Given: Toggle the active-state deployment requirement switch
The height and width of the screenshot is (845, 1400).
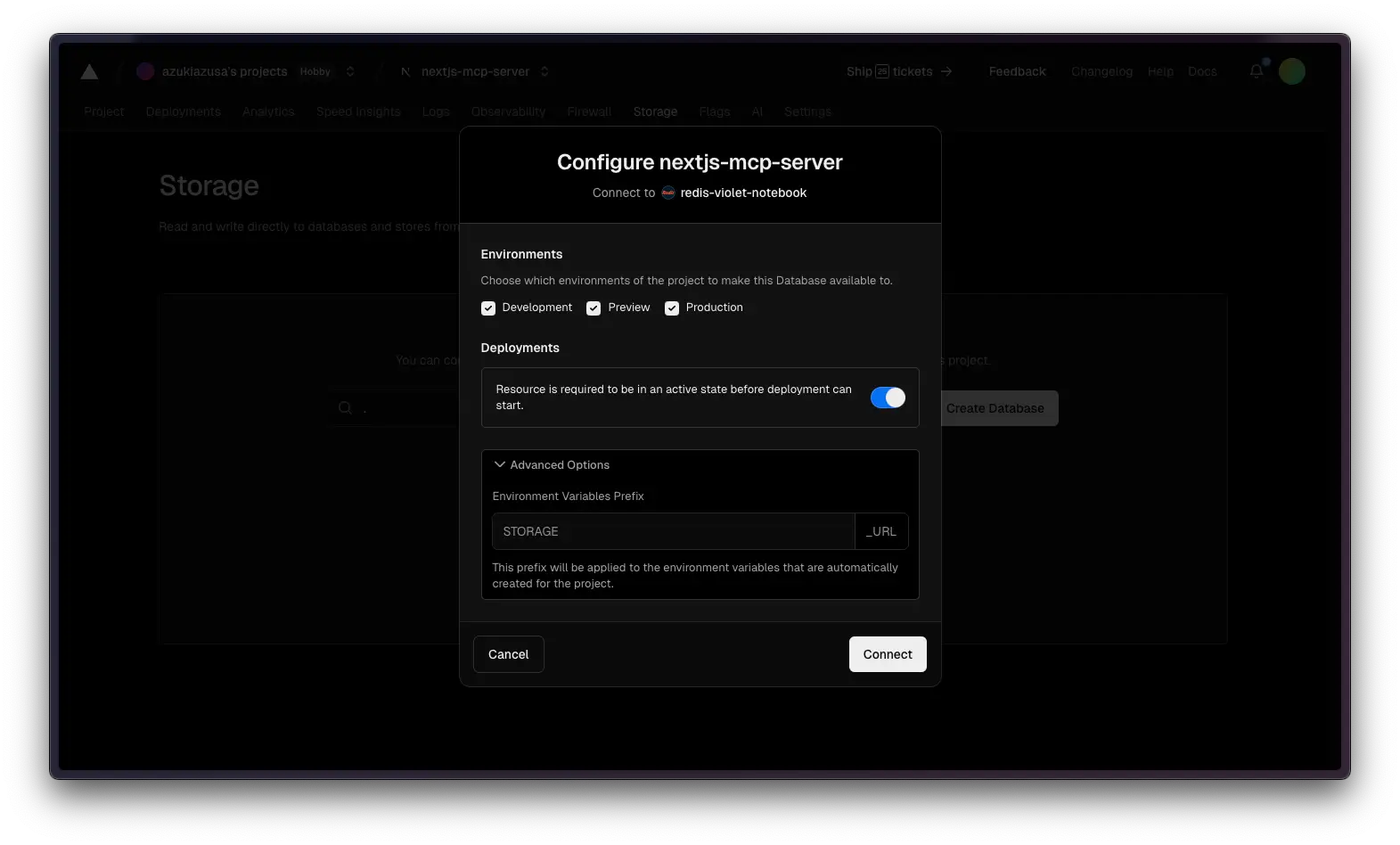Looking at the screenshot, I should click(888, 398).
